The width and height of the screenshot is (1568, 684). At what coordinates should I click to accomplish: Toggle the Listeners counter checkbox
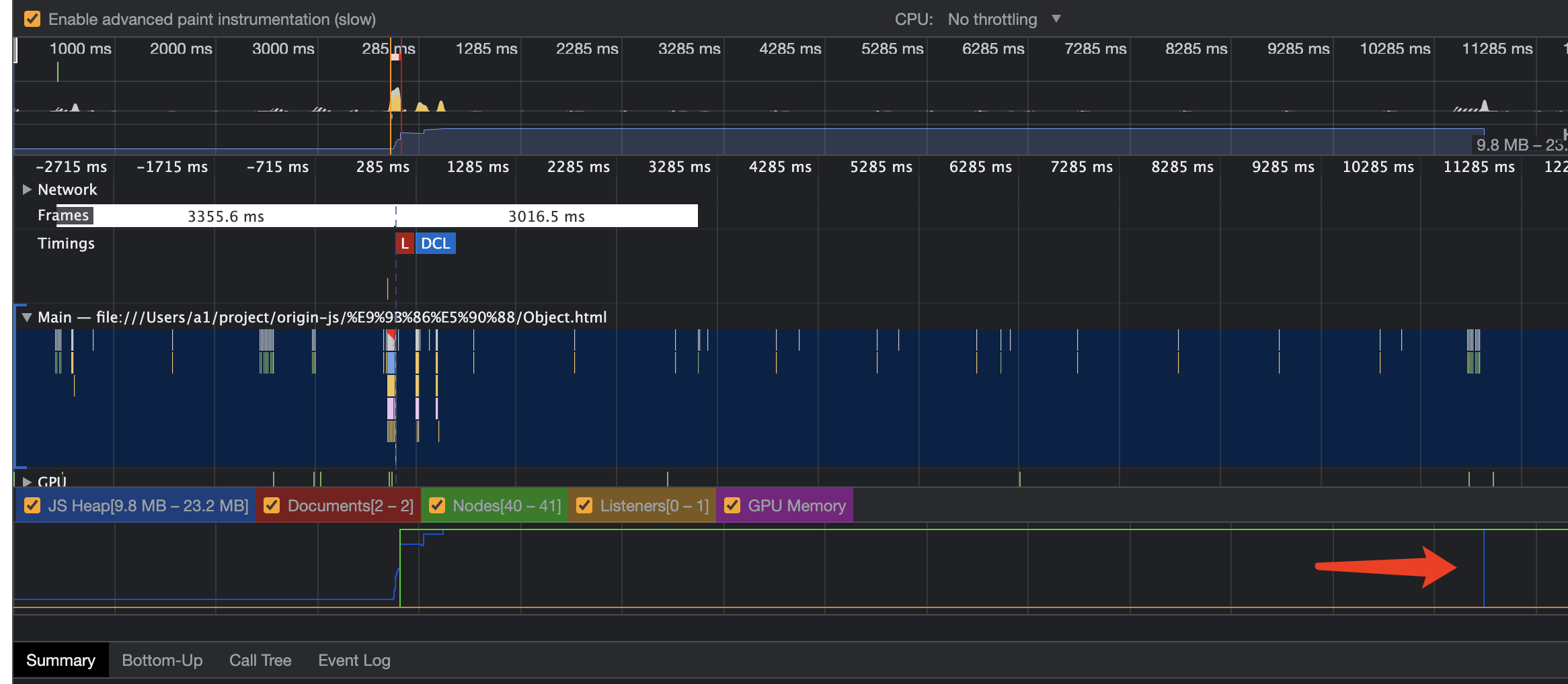[585, 505]
